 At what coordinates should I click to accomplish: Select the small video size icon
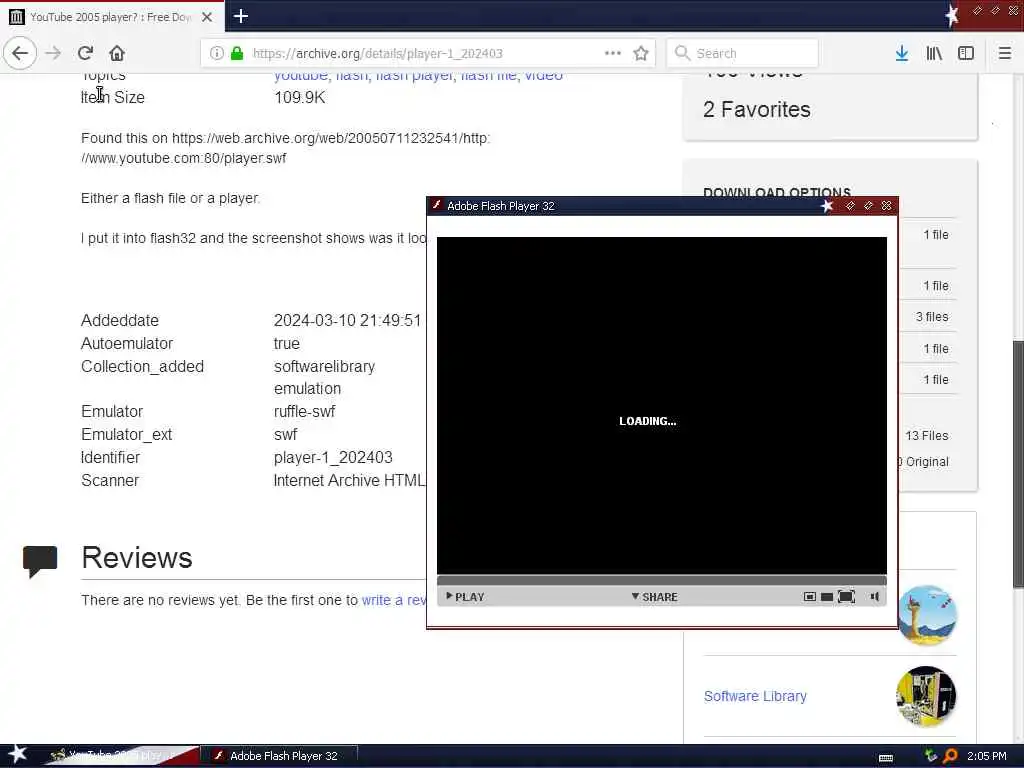tap(809, 596)
